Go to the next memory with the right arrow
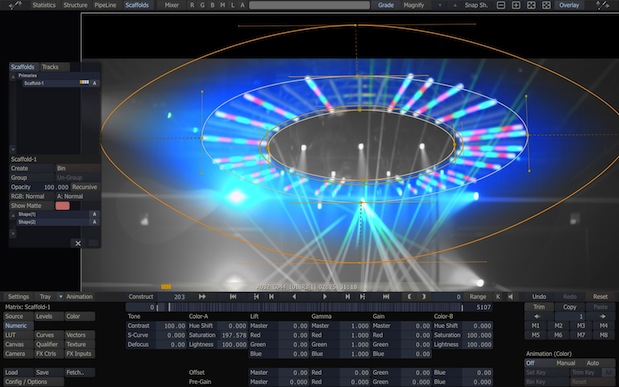The height and width of the screenshot is (387, 619). (602, 316)
